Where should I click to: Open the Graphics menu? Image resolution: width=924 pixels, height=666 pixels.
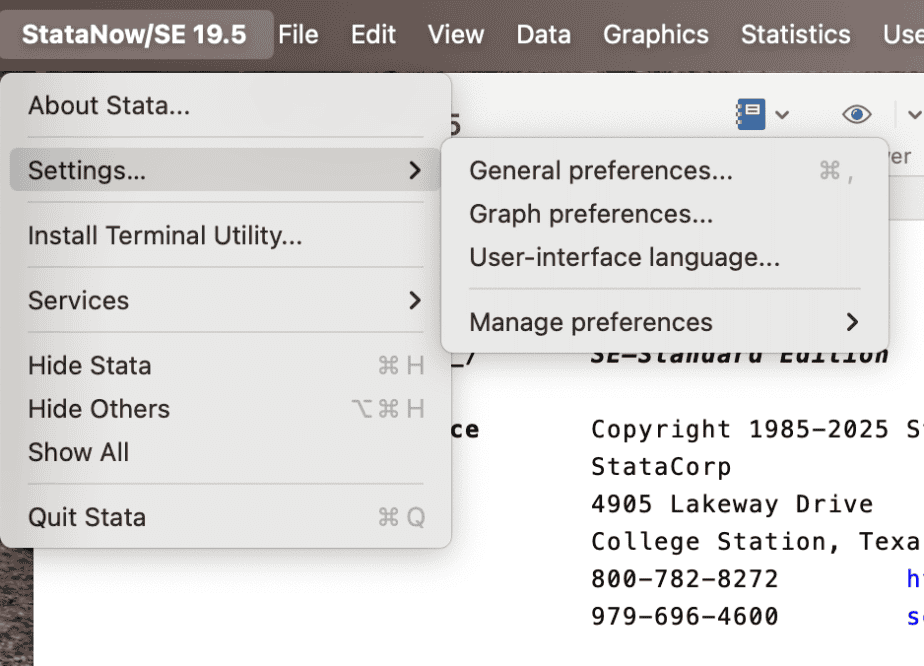point(655,34)
